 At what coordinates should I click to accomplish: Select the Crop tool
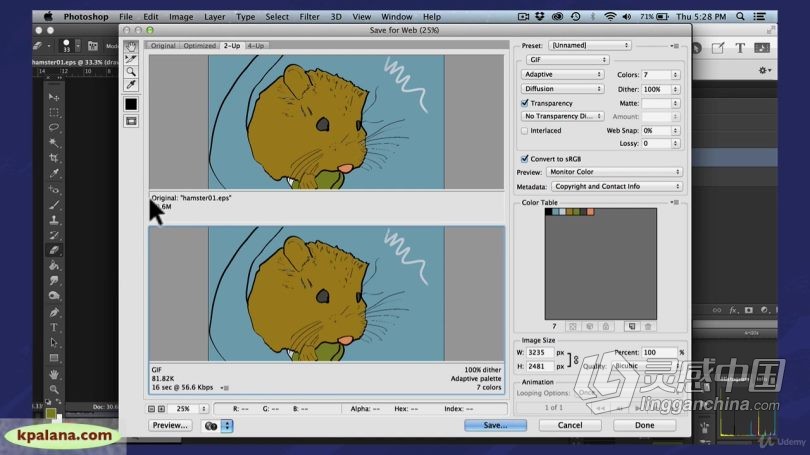[54, 158]
